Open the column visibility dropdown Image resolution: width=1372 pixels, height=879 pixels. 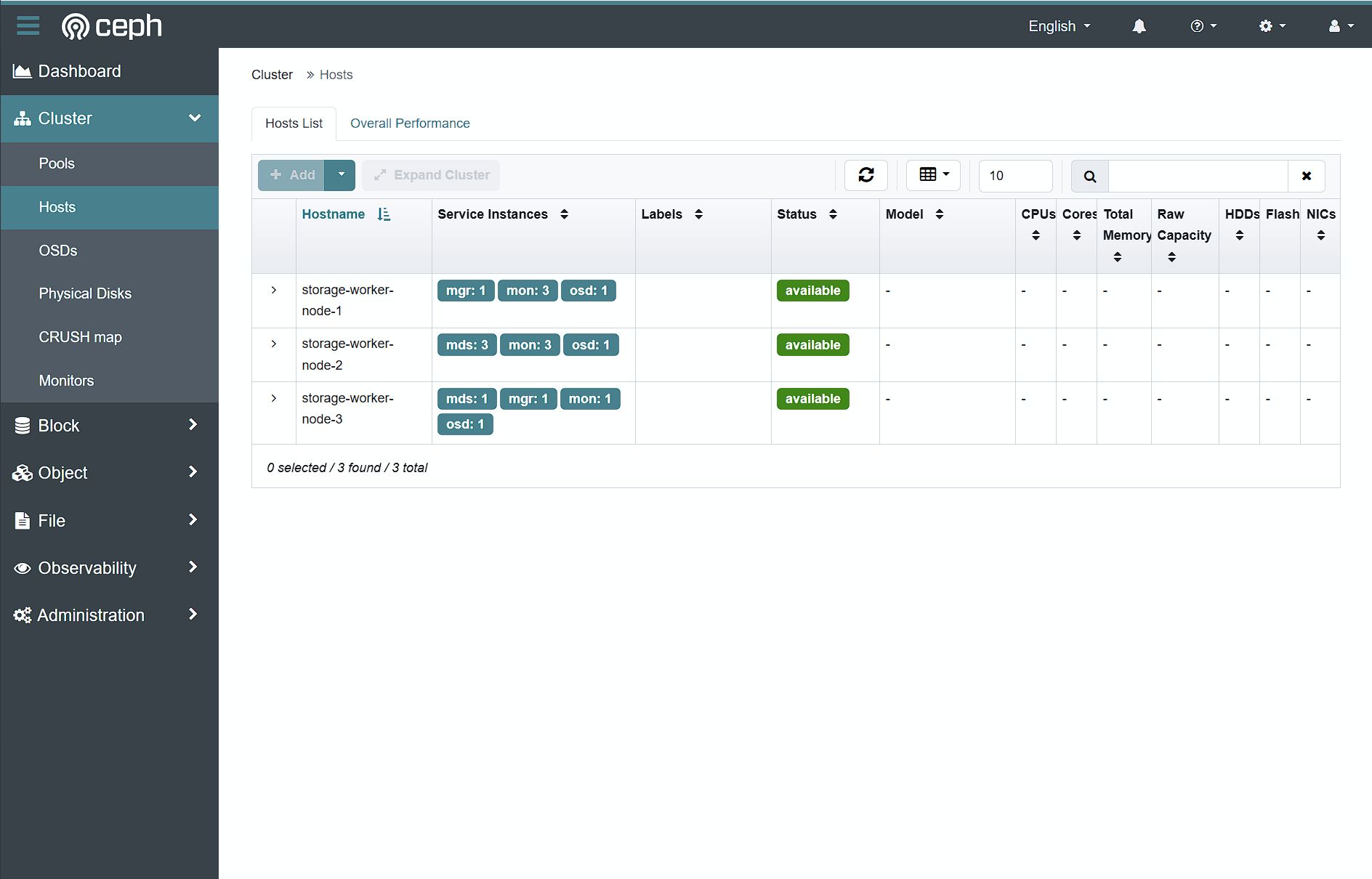pyautogui.click(x=933, y=175)
